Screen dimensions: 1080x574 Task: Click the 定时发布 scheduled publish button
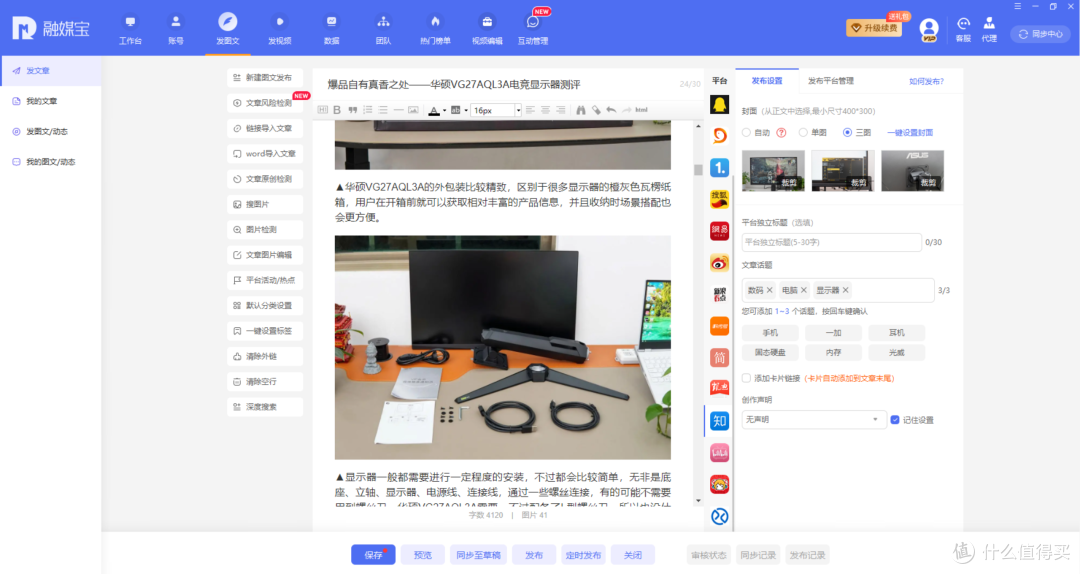[x=583, y=555]
